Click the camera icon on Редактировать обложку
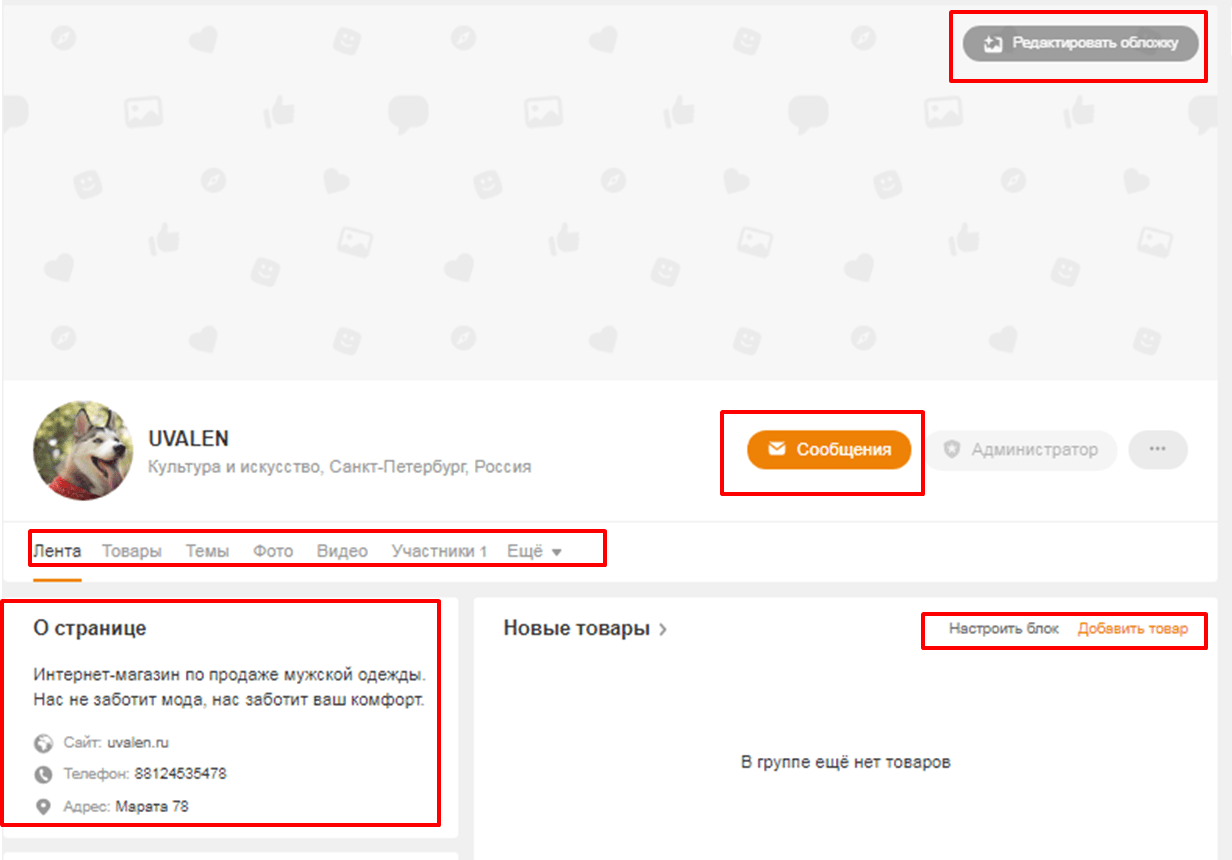 pos(992,44)
